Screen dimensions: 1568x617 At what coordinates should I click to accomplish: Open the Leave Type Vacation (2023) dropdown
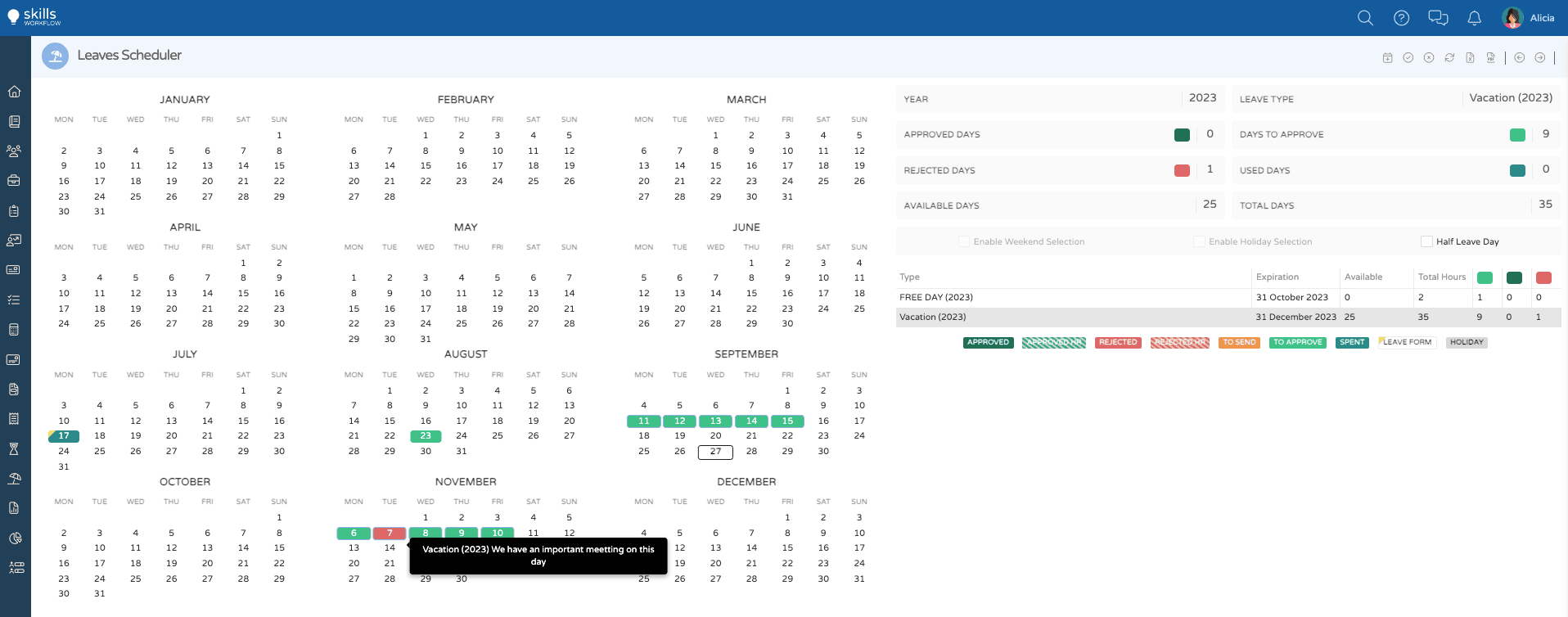(x=1510, y=98)
